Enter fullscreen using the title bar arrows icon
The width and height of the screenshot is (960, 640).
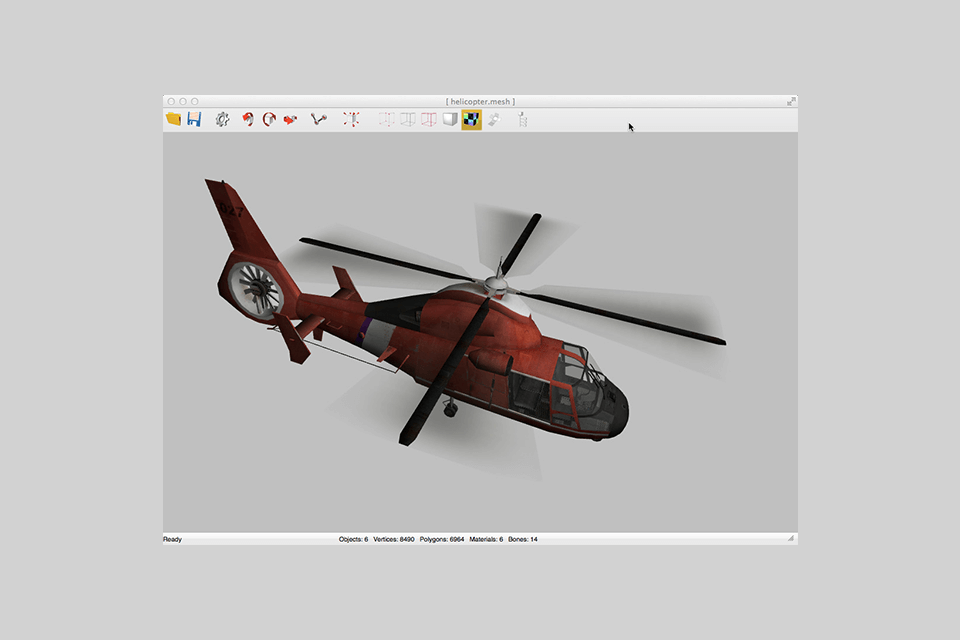pos(791,101)
